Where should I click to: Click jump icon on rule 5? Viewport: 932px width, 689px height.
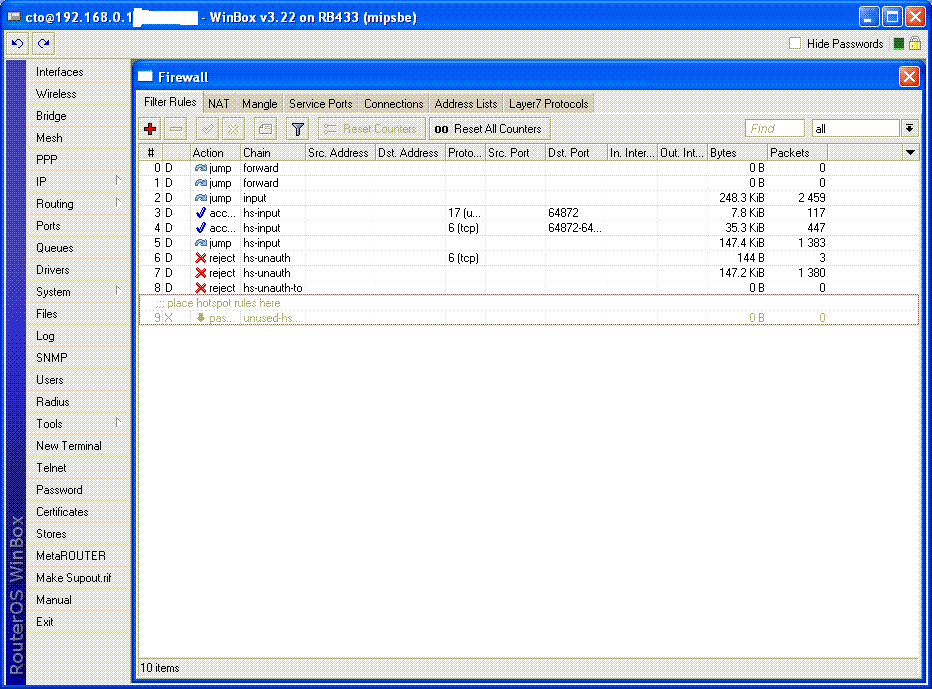click(x=201, y=243)
